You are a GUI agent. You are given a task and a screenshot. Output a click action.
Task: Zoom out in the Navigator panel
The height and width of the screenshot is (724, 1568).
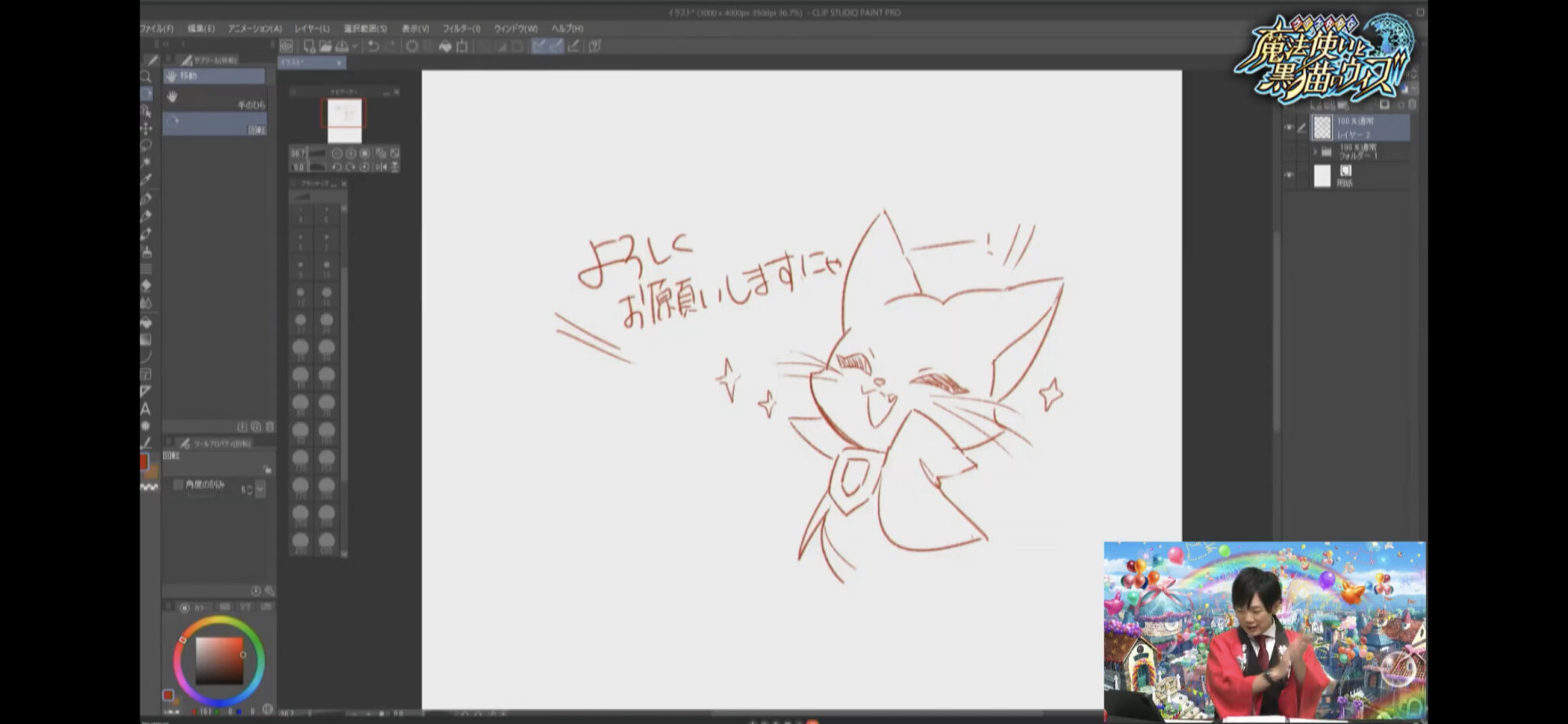(x=336, y=154)
